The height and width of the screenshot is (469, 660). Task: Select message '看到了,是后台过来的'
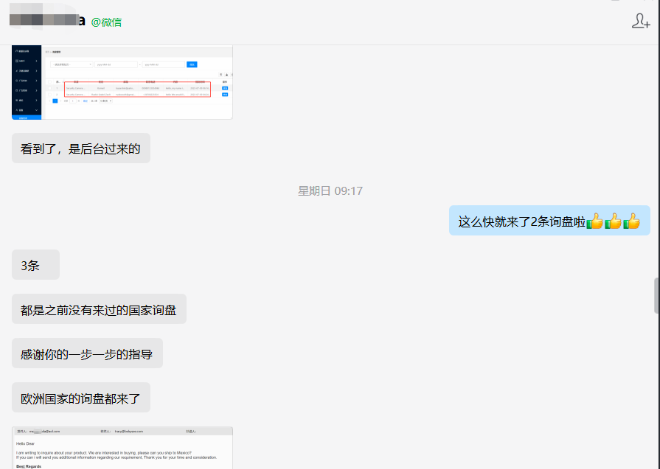81,148
